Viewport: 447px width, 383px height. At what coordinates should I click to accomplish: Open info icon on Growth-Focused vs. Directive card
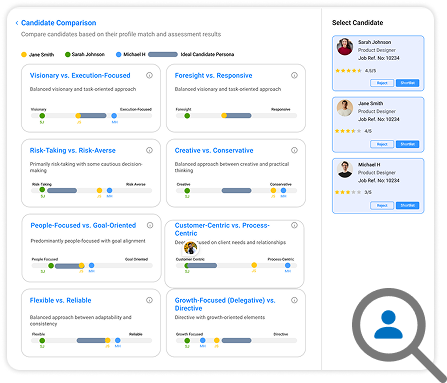point(294,300)
